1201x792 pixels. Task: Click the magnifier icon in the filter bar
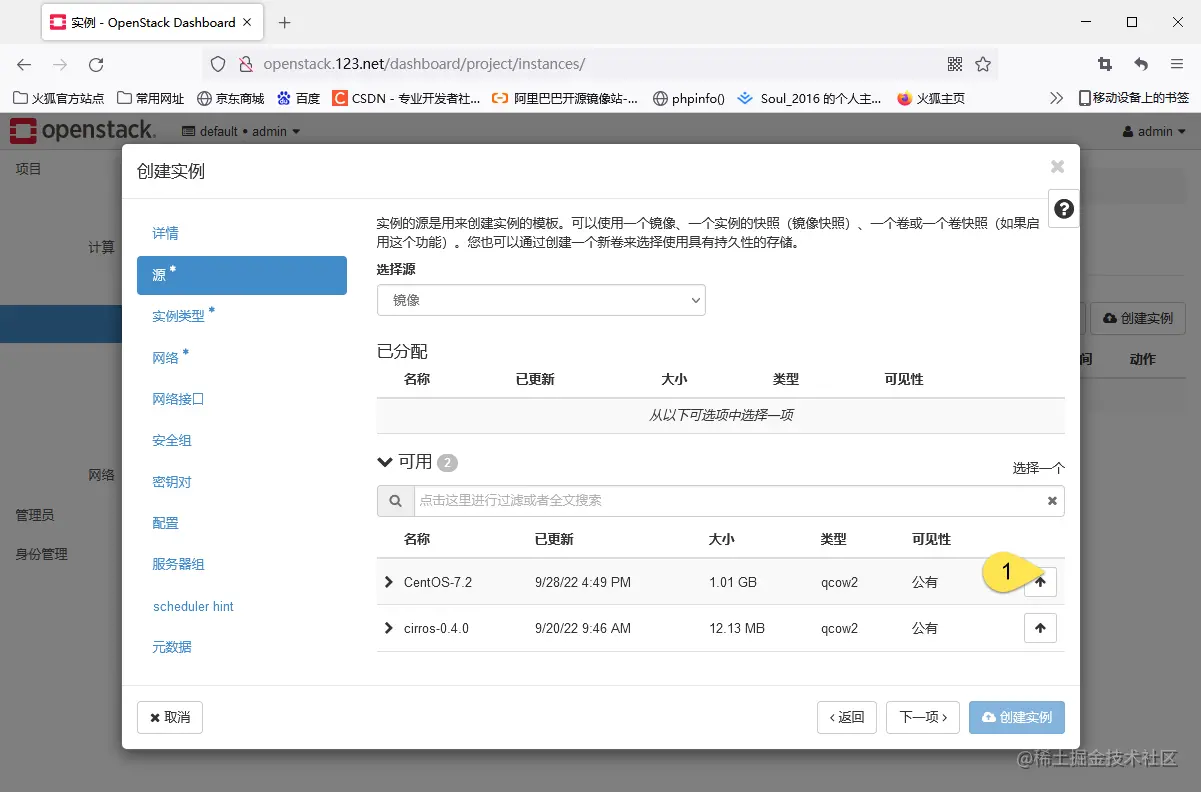(395, 500)
